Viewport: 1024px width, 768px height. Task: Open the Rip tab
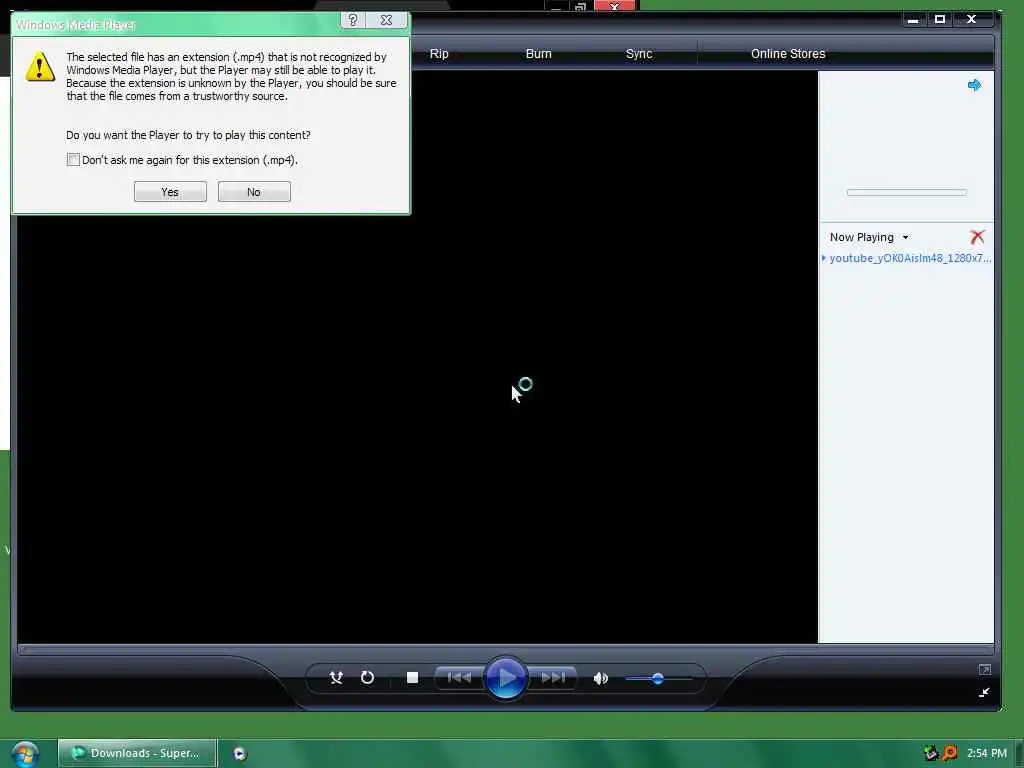click(439, 54)
